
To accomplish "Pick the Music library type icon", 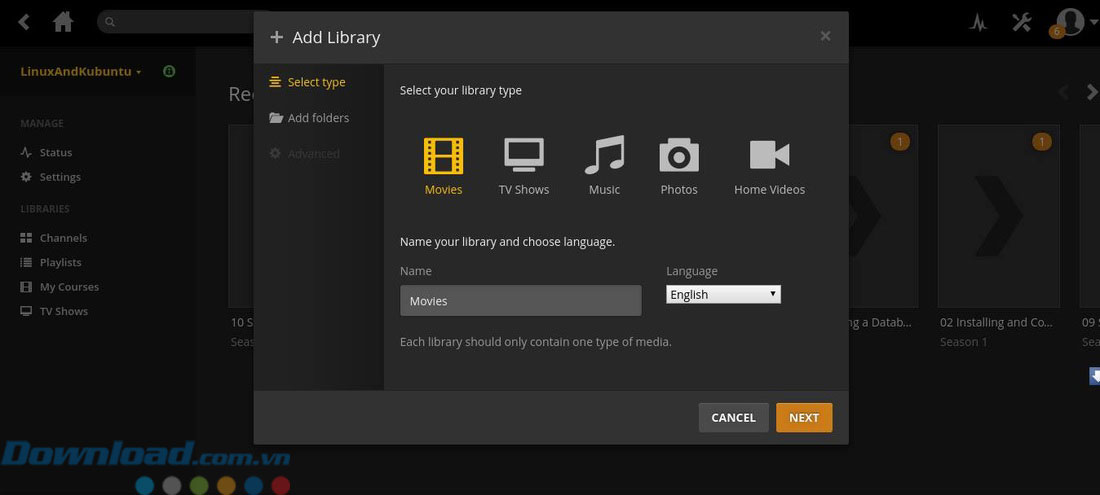I will [x=604, y=157].
